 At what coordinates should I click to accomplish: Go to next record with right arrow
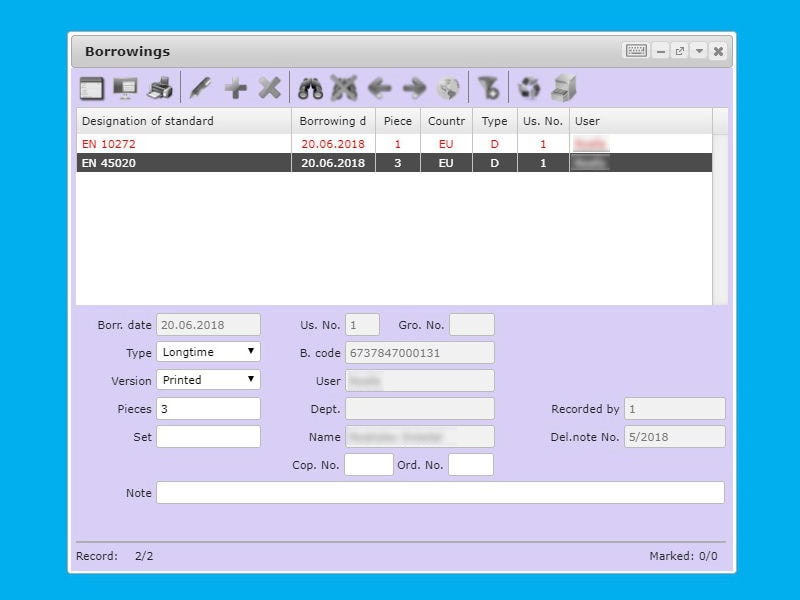coord(414,88)
